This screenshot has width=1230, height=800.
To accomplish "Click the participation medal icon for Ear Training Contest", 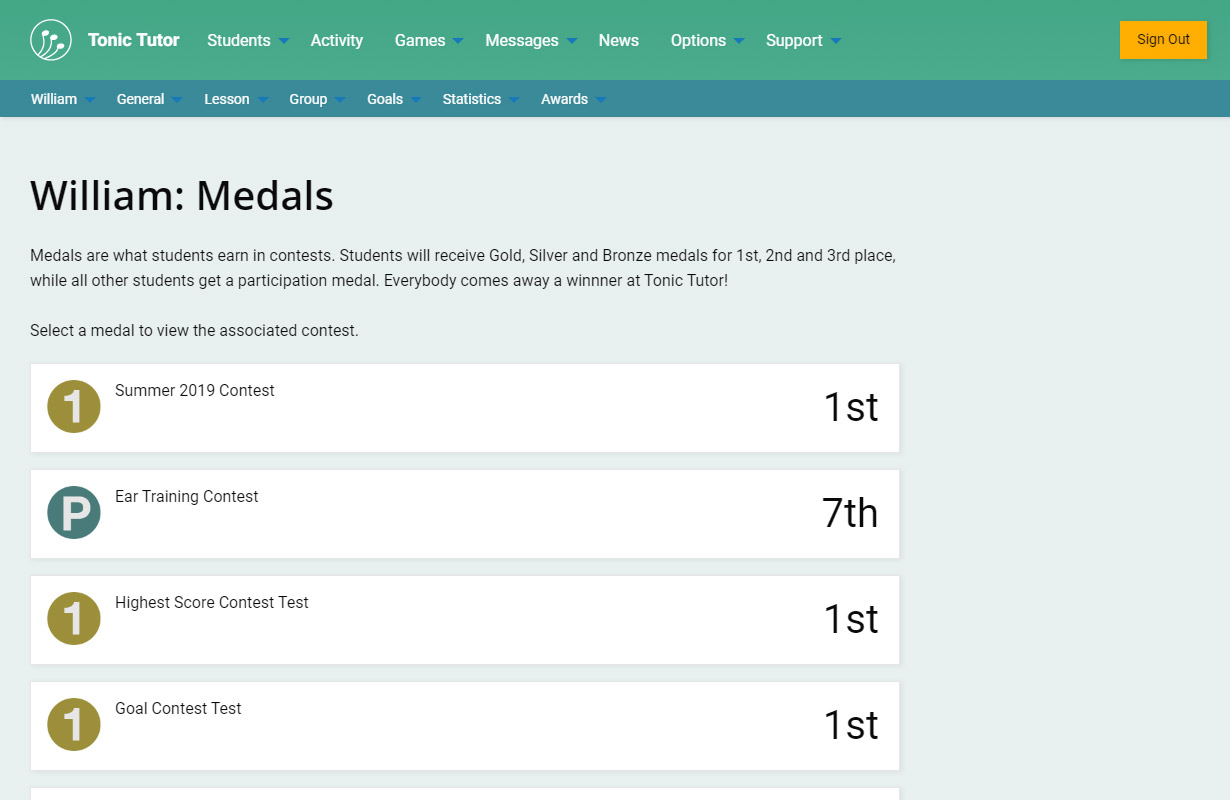I will click(74, 513).
